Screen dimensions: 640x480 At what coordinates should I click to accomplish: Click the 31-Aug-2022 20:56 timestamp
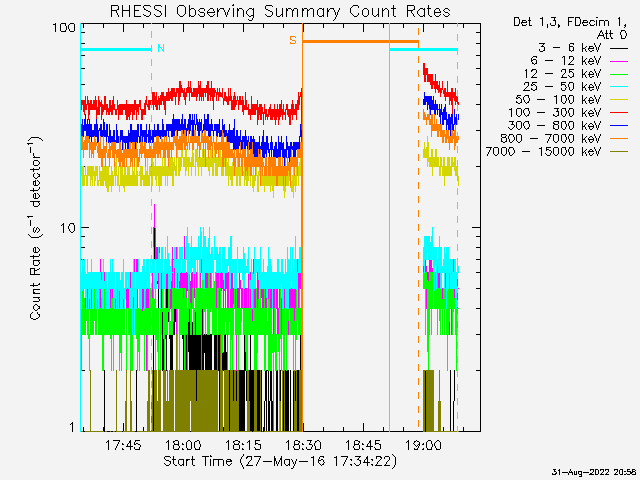594,472
